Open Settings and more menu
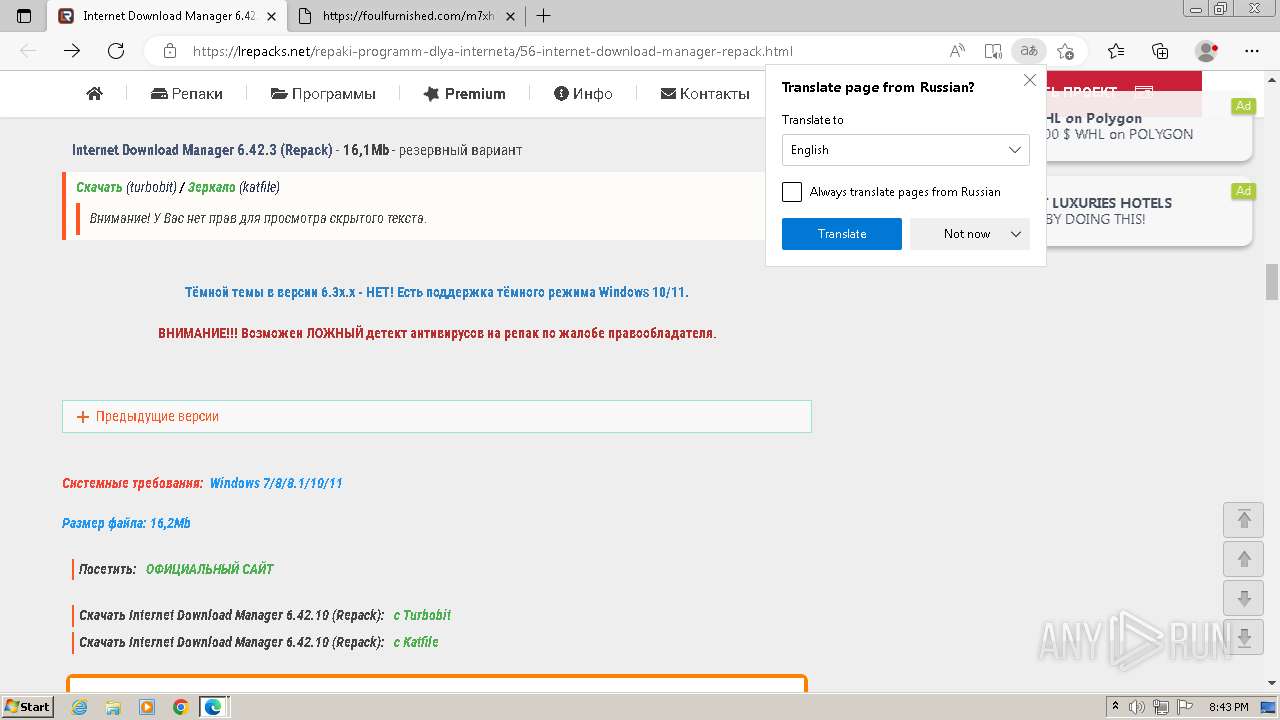Viewport: 1280px width, 720px height. pyautogui.click(x=1252, y=51)
